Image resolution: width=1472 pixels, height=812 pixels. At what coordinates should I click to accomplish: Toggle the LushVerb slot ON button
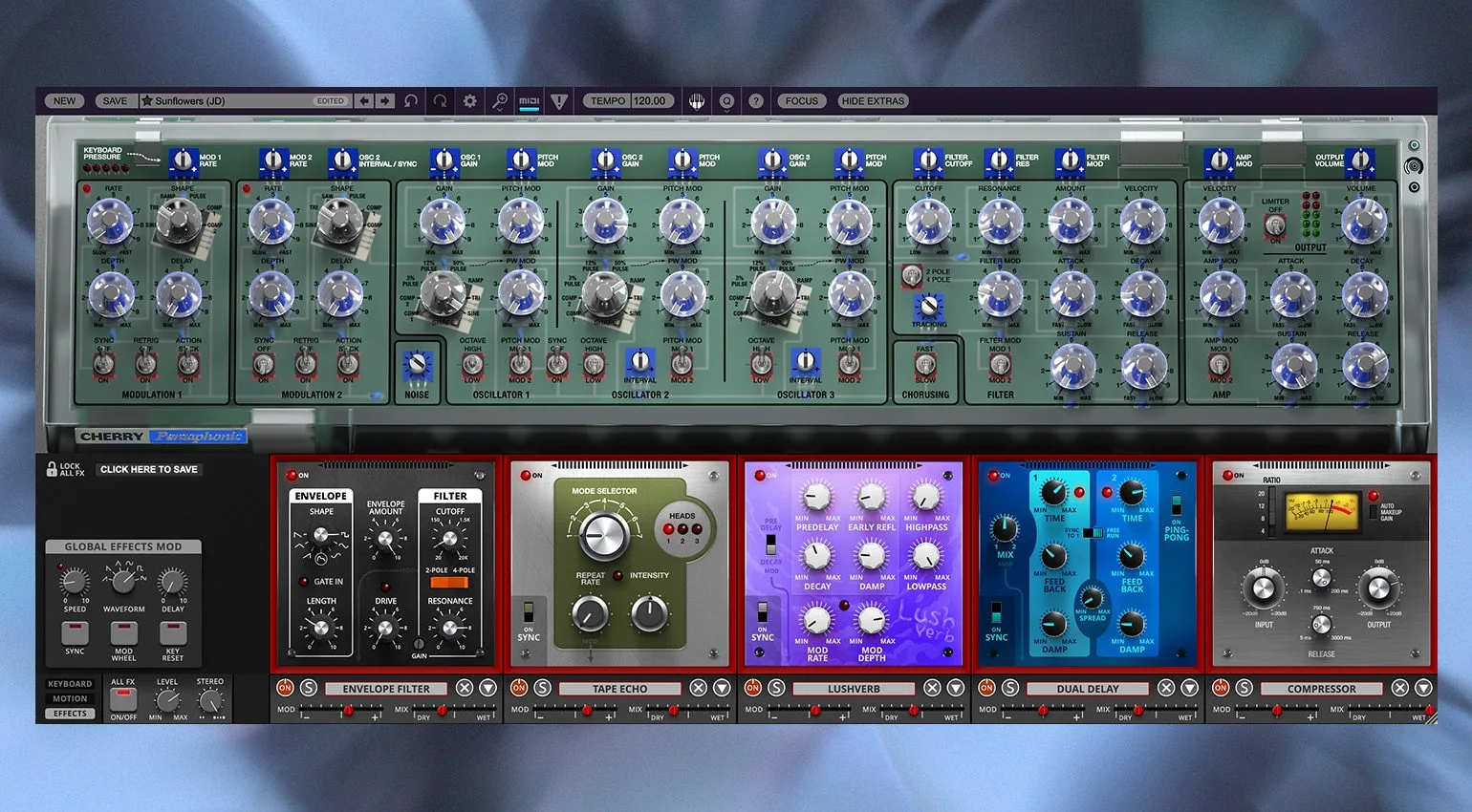tap(753, 688)
